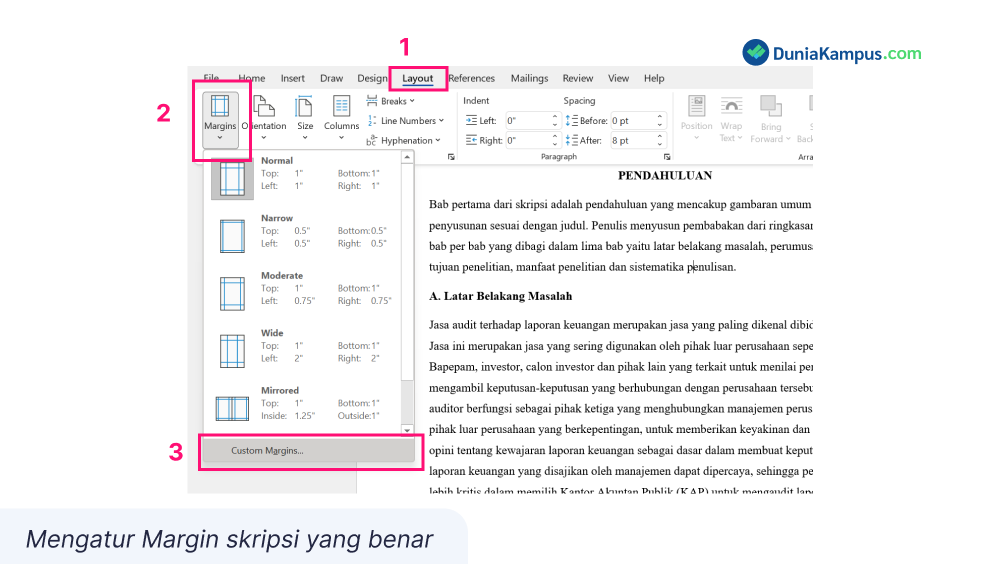
Task: Click the Bring Forward icon
Action: pyautogui.click(x=770, y=107)
